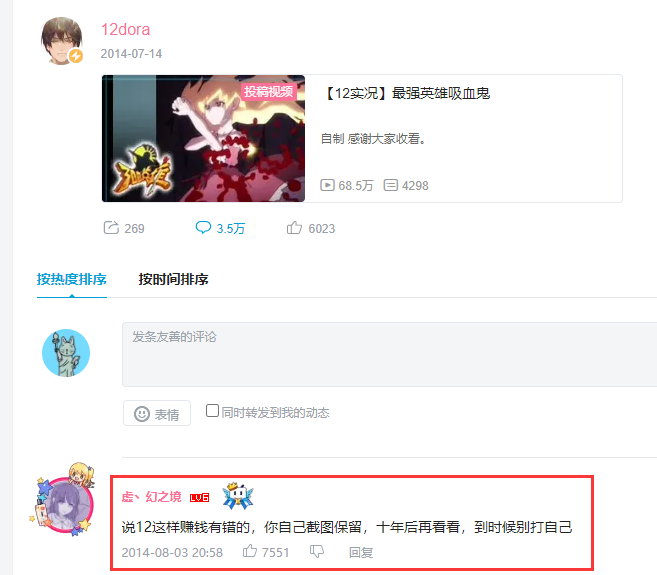Switch to 按时间排序 tab

173,279
